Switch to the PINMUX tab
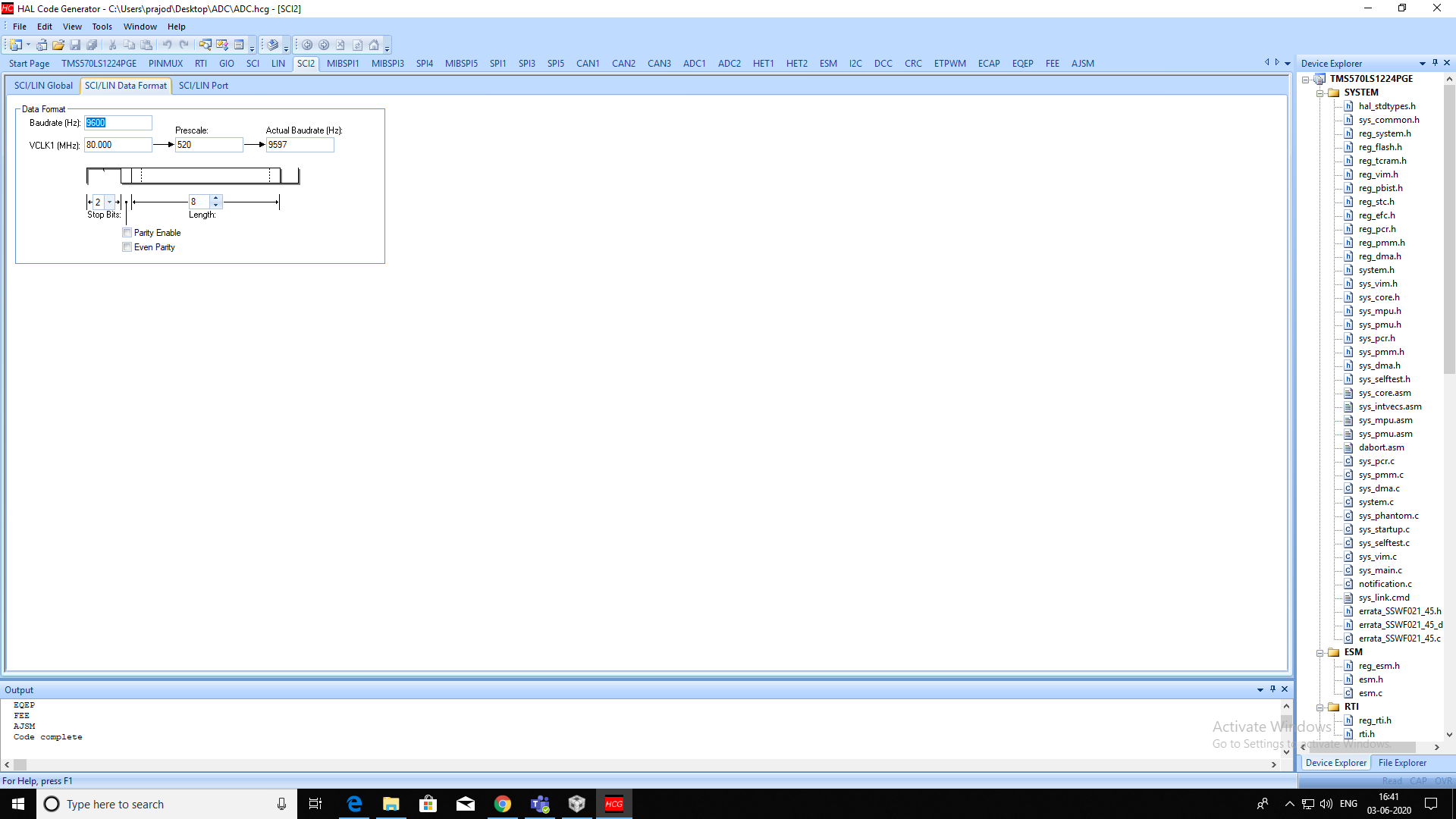The height and width of the screenshot is (819, 1456). click(x=165, y=64)
